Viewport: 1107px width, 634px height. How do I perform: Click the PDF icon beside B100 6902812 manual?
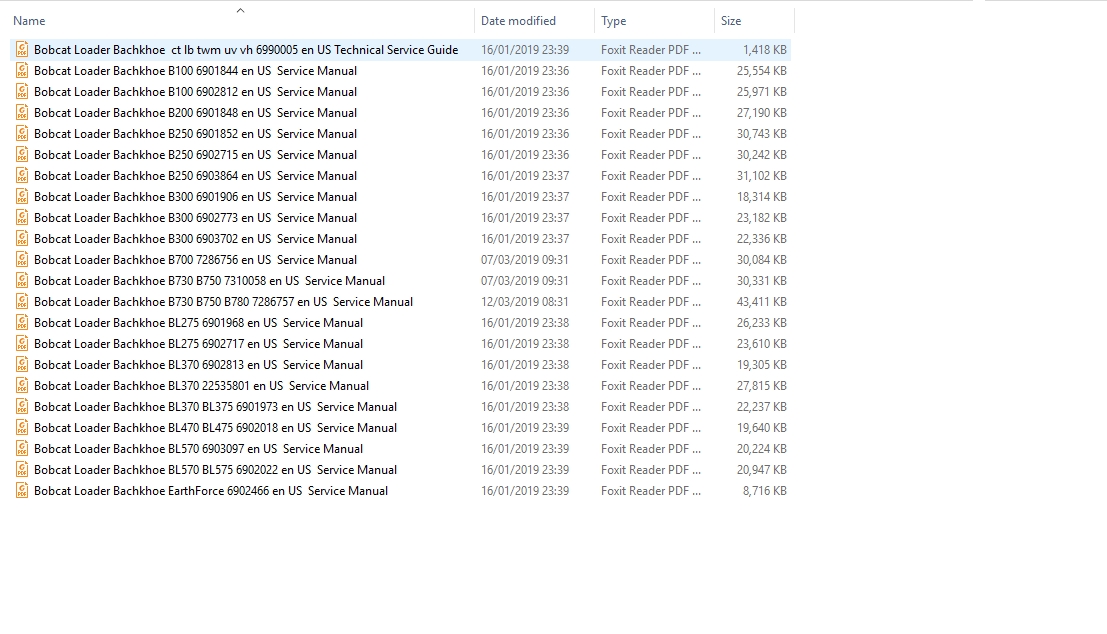[22, 92]
